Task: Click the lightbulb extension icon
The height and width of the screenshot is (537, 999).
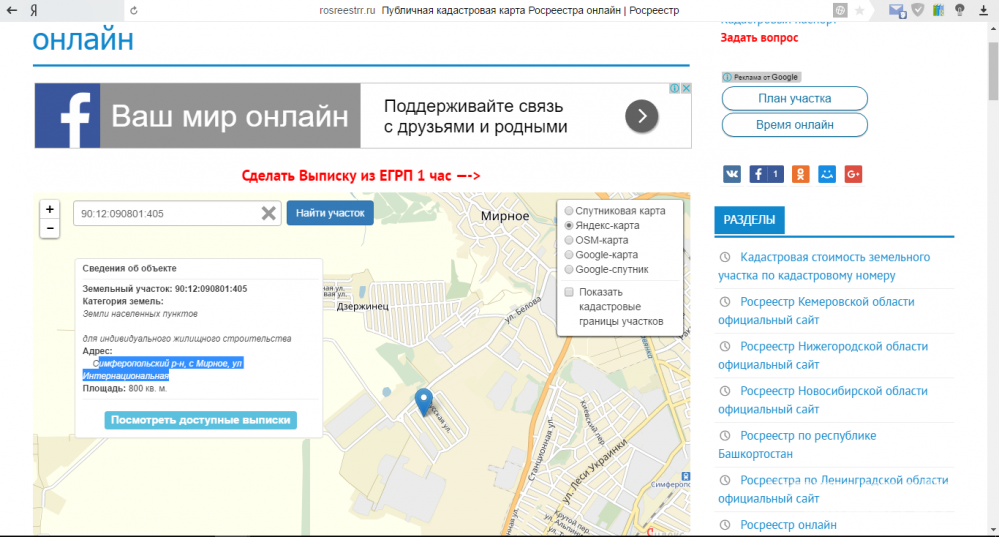Action: tap(959, 10)
